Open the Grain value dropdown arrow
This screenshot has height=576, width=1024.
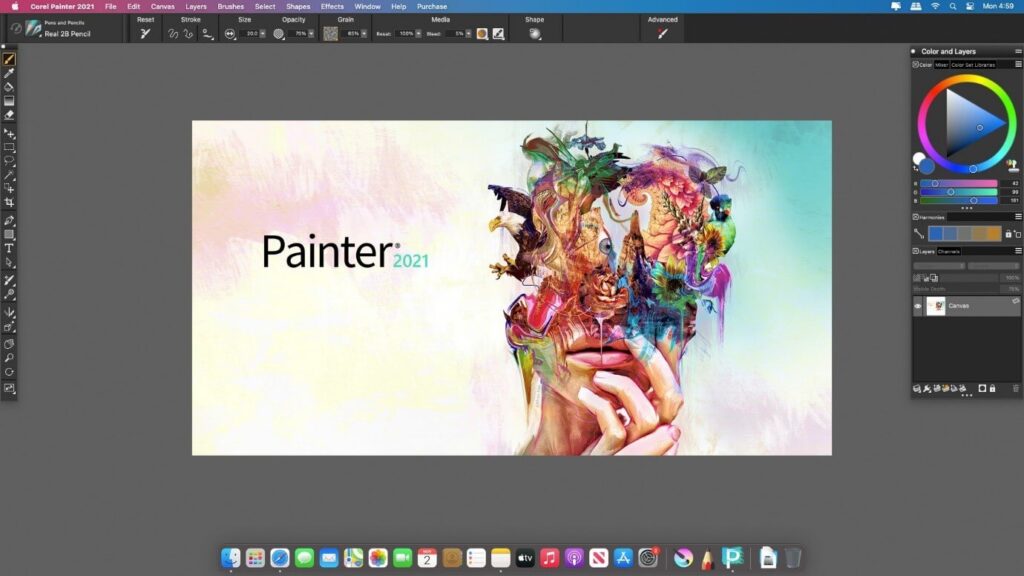pyautogui.click(x=364, y=34)
